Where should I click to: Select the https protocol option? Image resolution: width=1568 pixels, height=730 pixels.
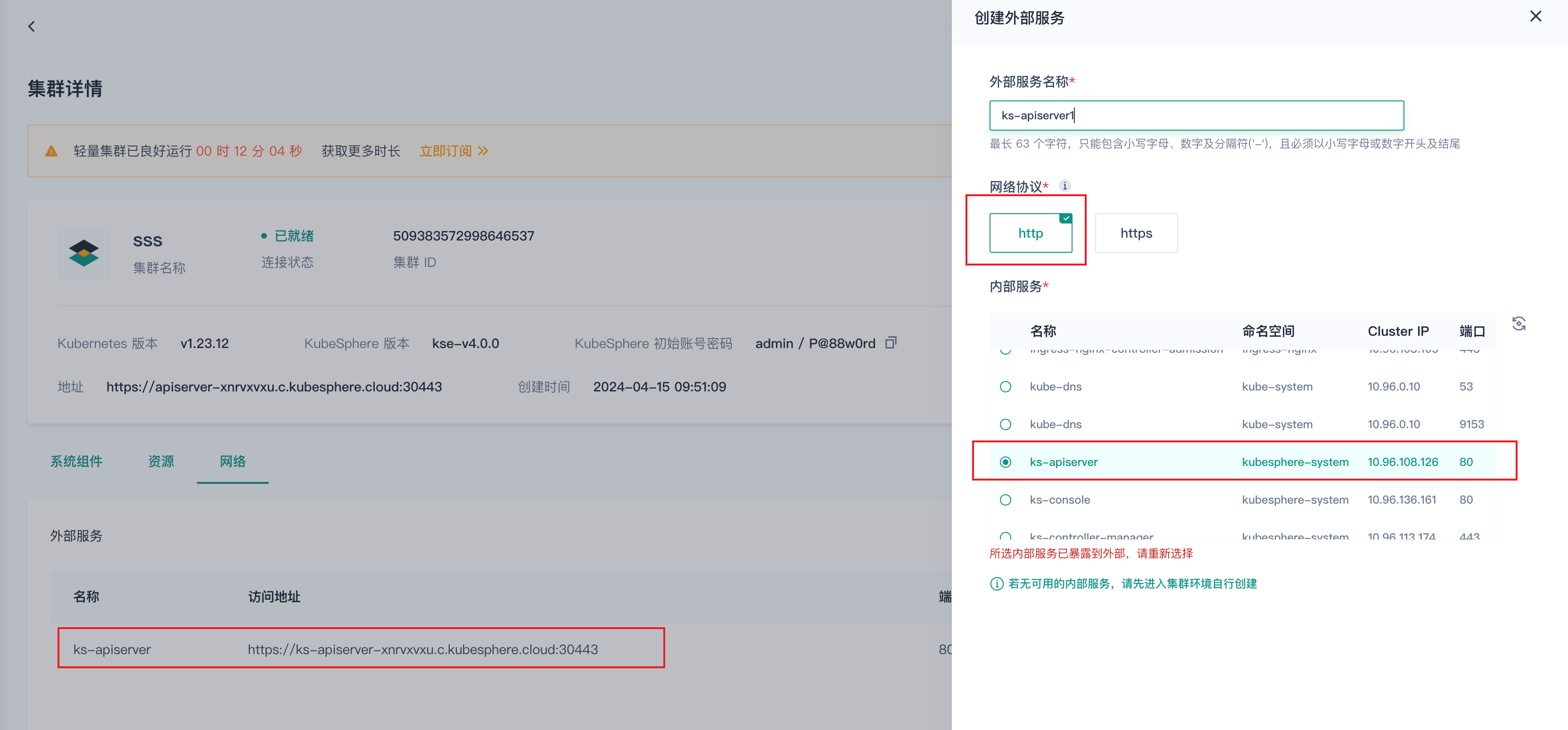coord(1136,232)
